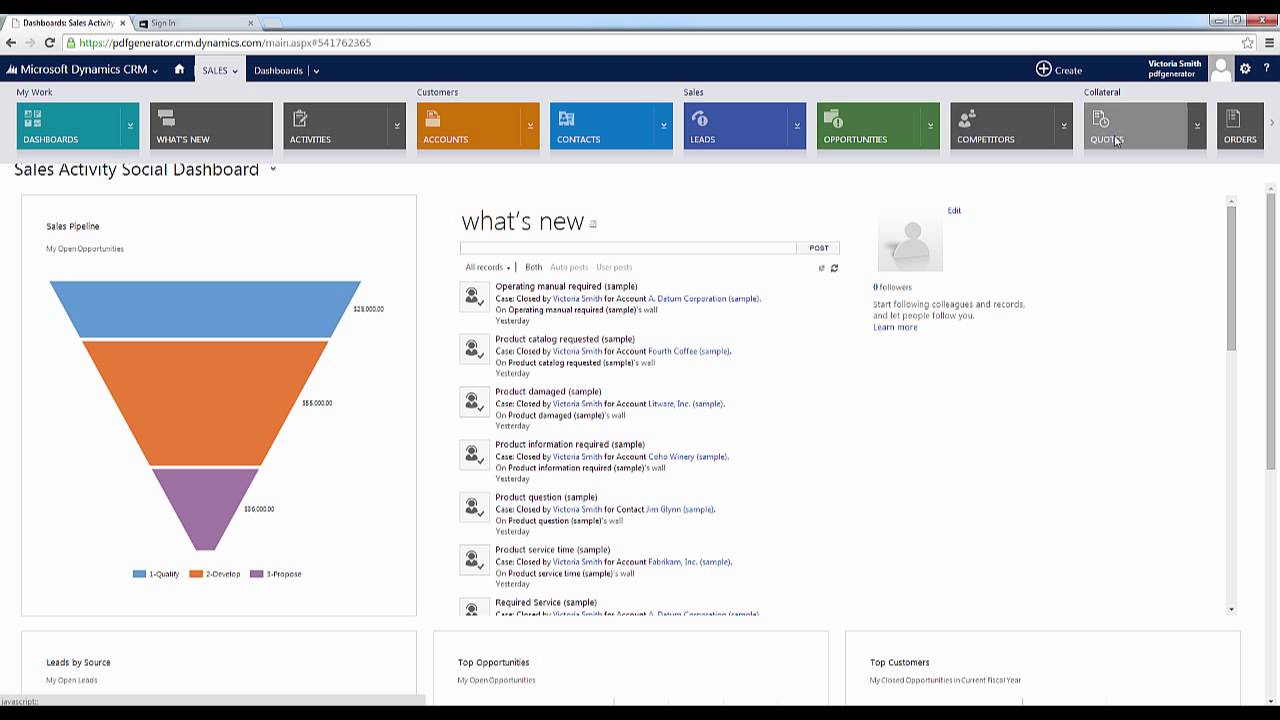The image size is (1280, 720).
Task: Click the case icon for Product damaged
Action: [474, 402]
